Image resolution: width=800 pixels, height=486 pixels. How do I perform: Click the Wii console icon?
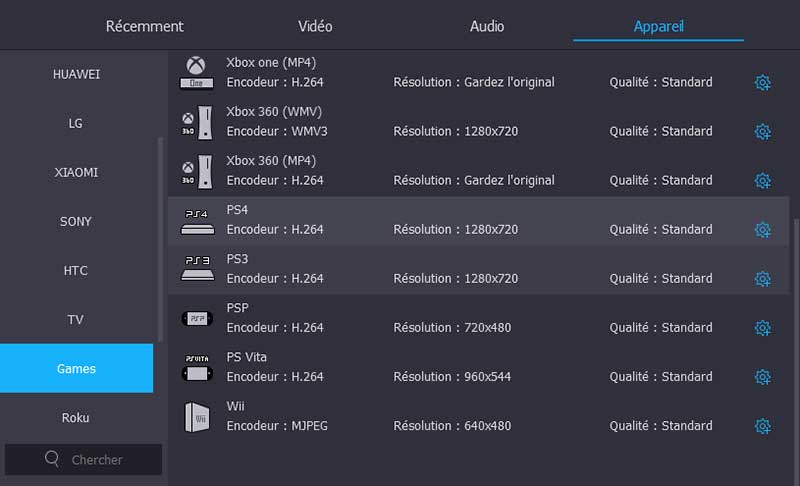click(197, 416)
